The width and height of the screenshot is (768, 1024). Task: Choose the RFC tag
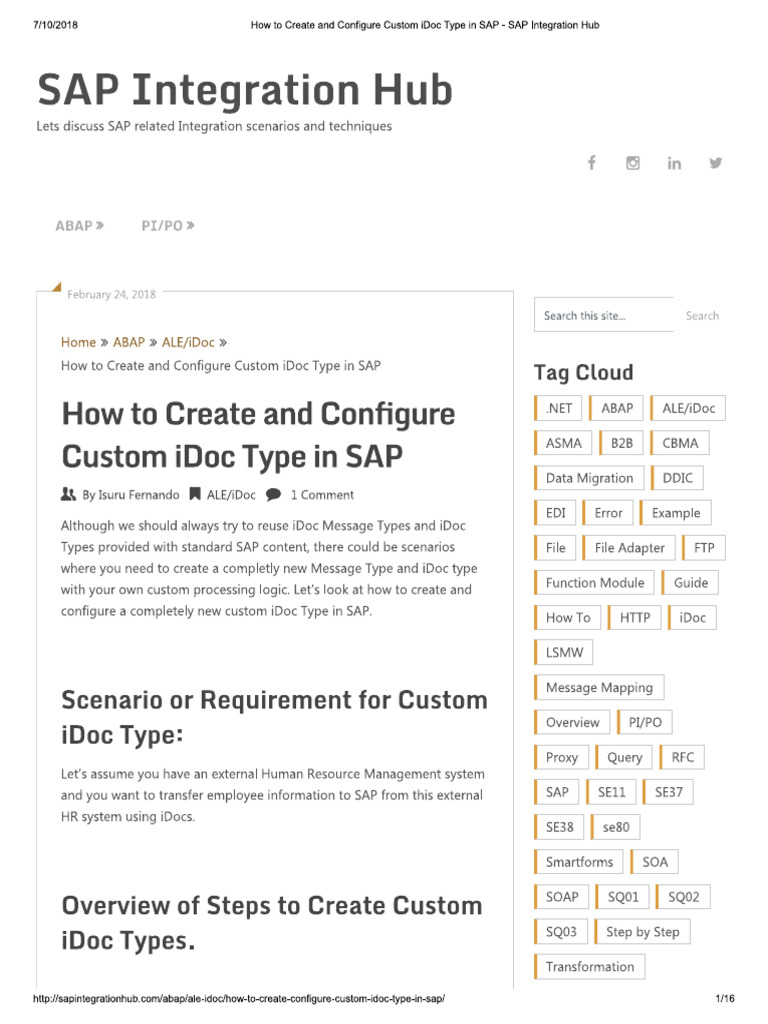[682, 758]
